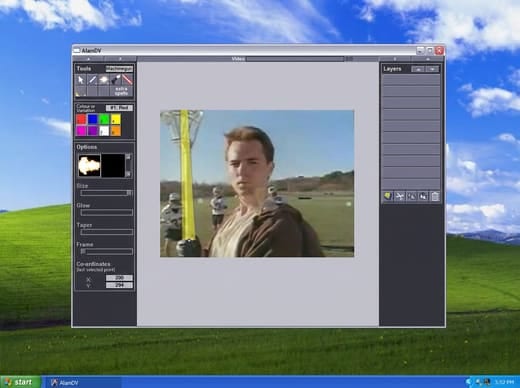Select the white line blade tool
Image resolution: width=520 pixels, height=388 pixels.
point(92,80)
